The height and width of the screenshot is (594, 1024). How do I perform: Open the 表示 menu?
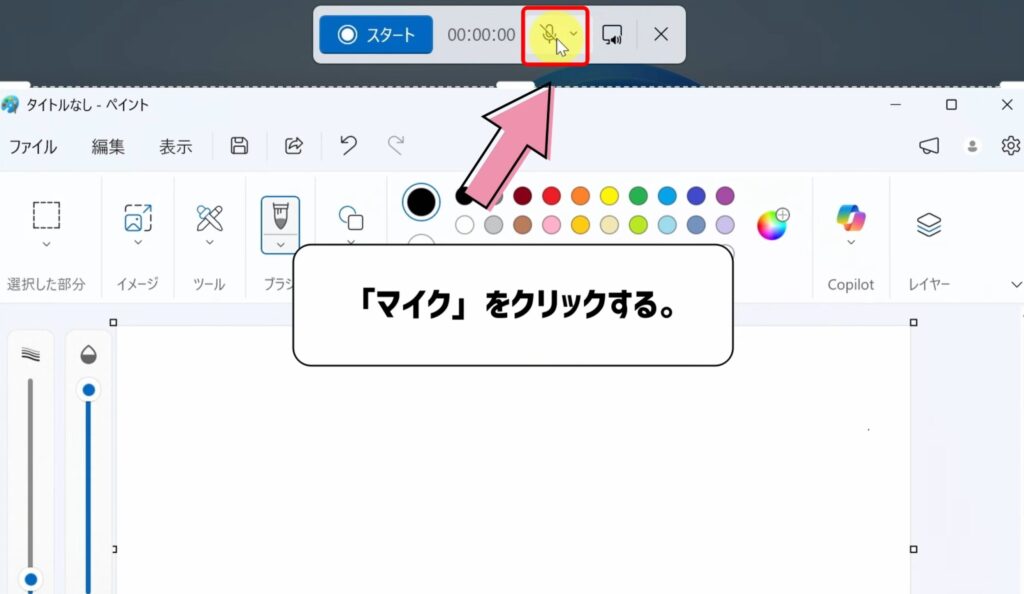pos(176,146)
